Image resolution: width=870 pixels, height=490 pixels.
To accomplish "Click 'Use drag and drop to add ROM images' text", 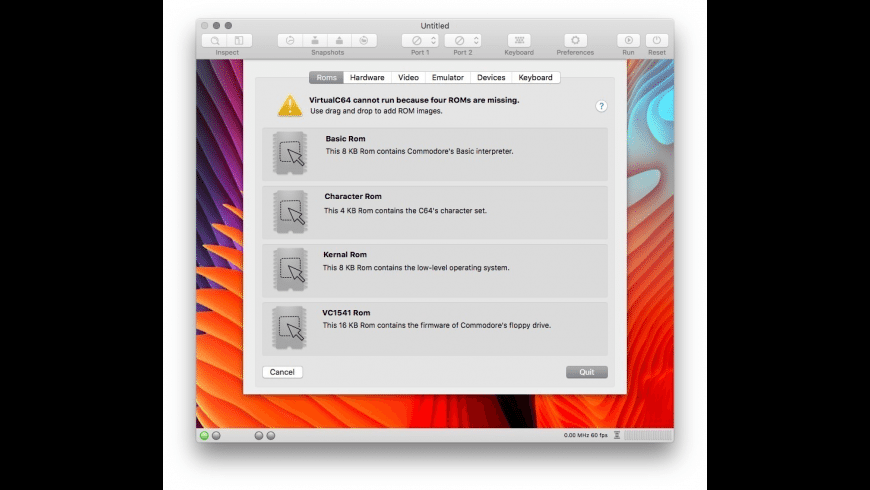I will click(376, 111).
